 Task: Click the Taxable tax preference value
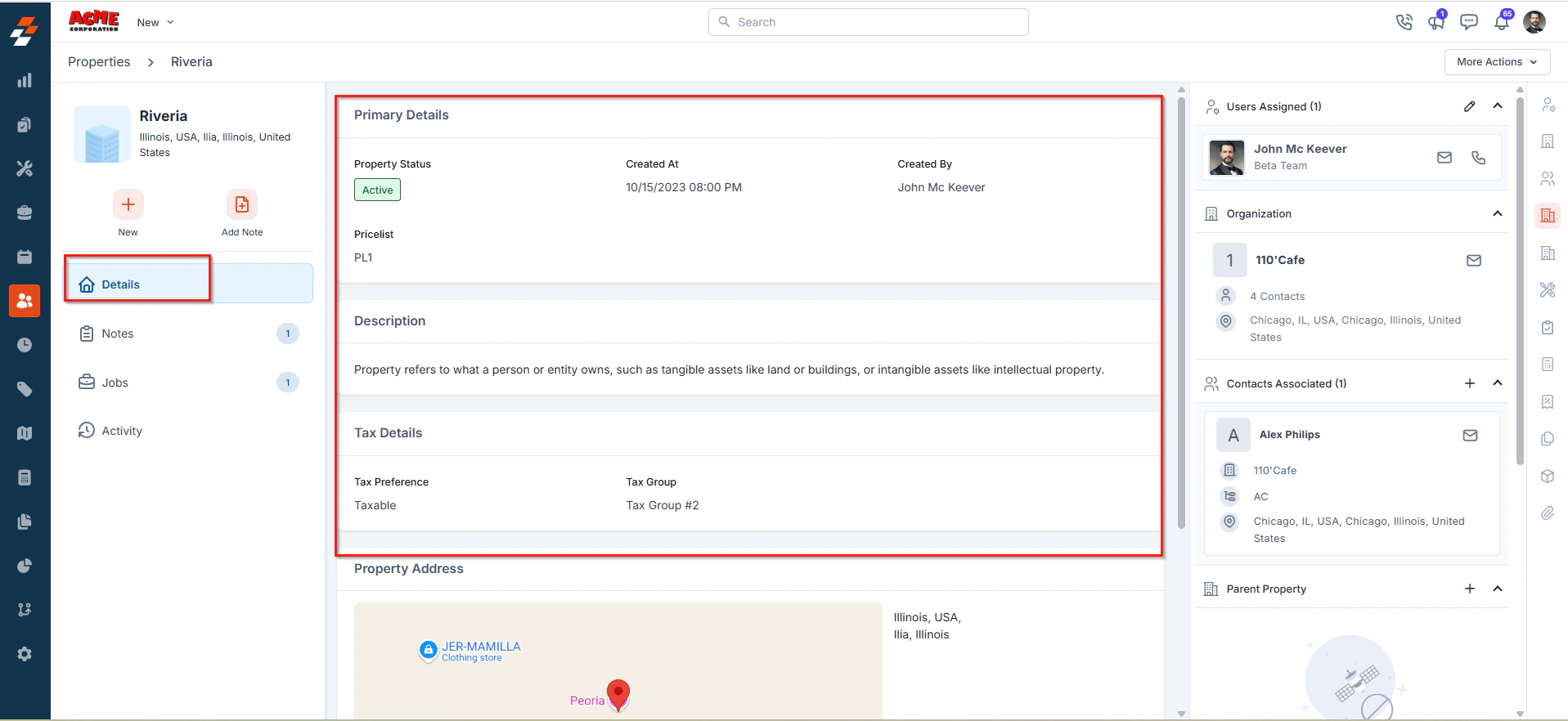tap(375, 505)
